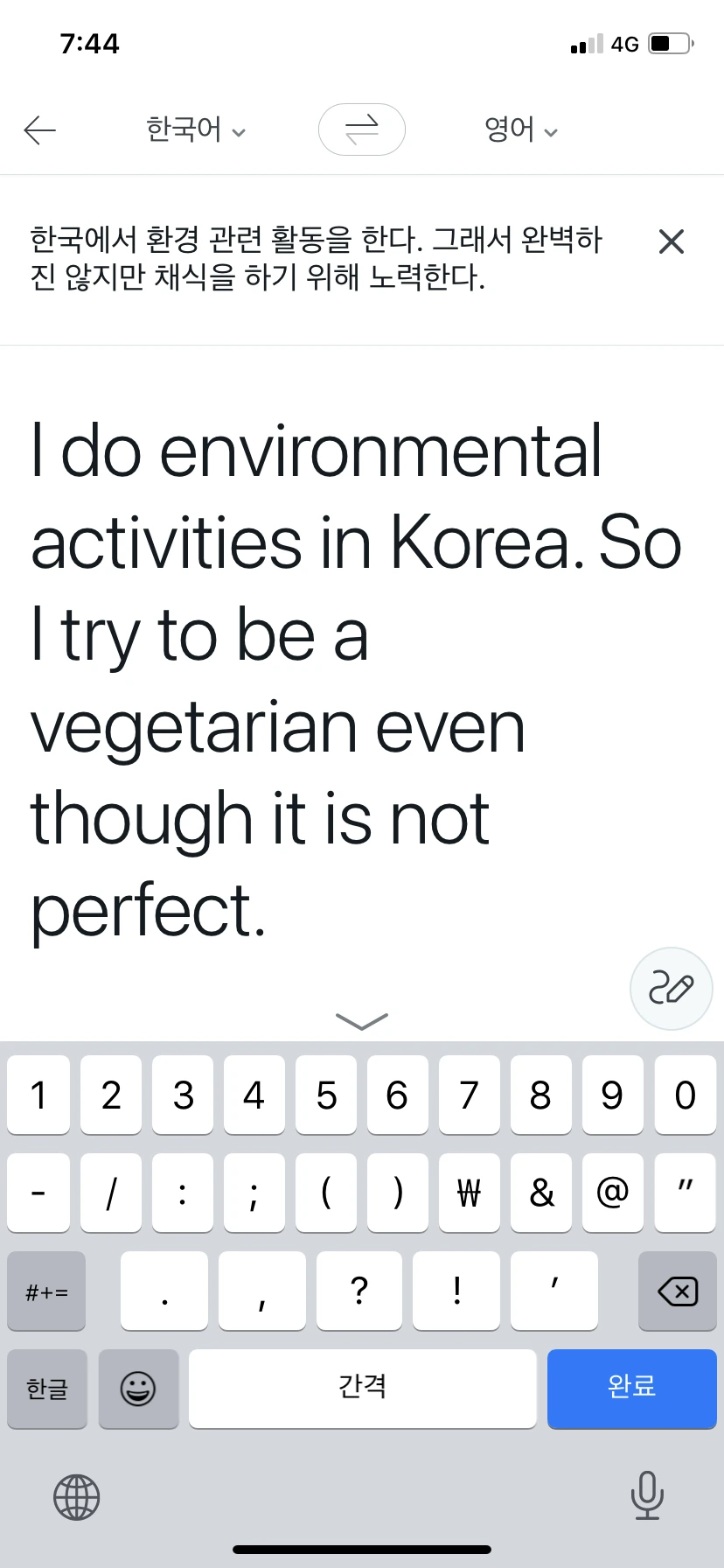
Task: Swap source and target languages
Action: pos(361,129)
